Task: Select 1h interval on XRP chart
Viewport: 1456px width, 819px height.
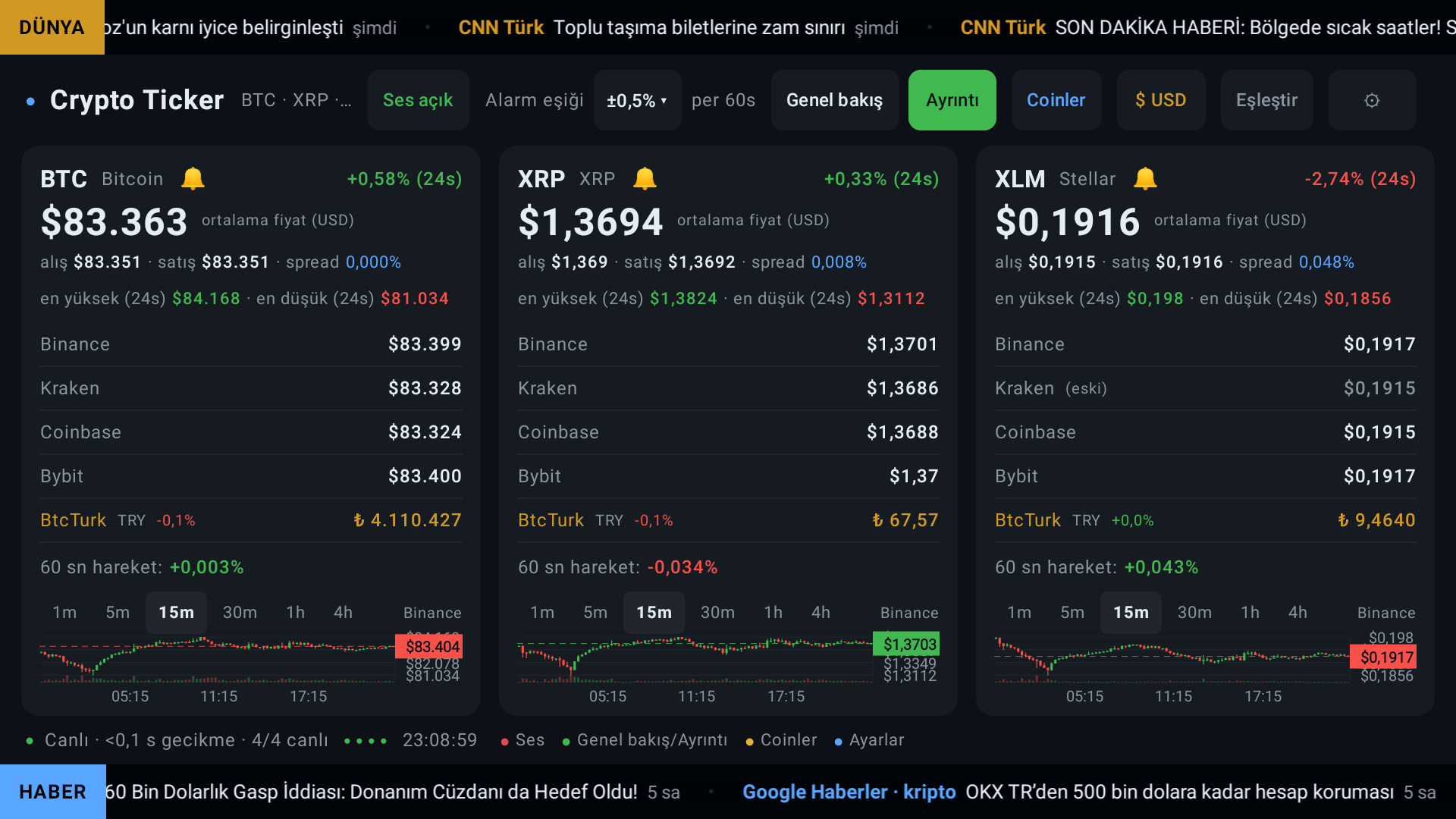Action: click(x=773, y=612)
